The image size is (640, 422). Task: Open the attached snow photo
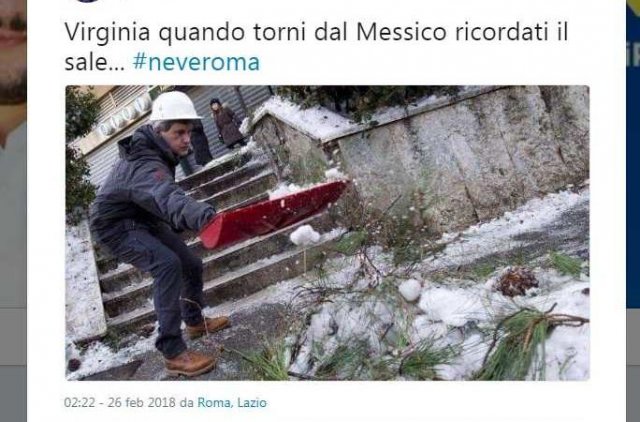[x=327, y=233]
